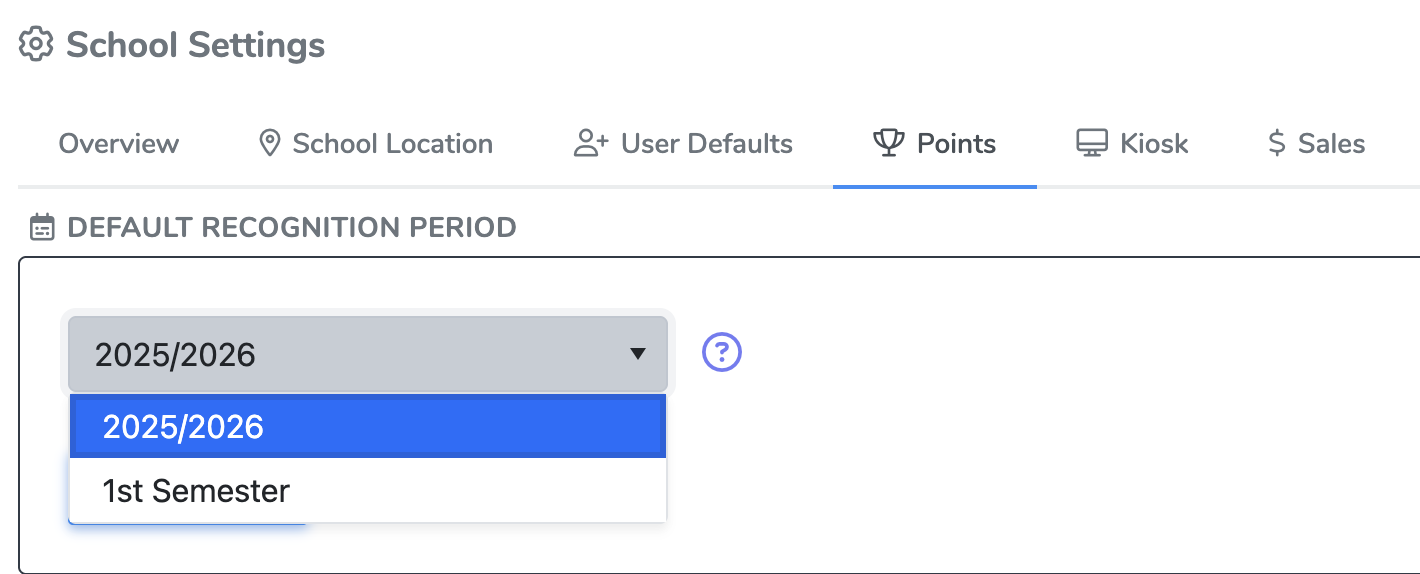Open the Sales tab

pos(1331,144)
